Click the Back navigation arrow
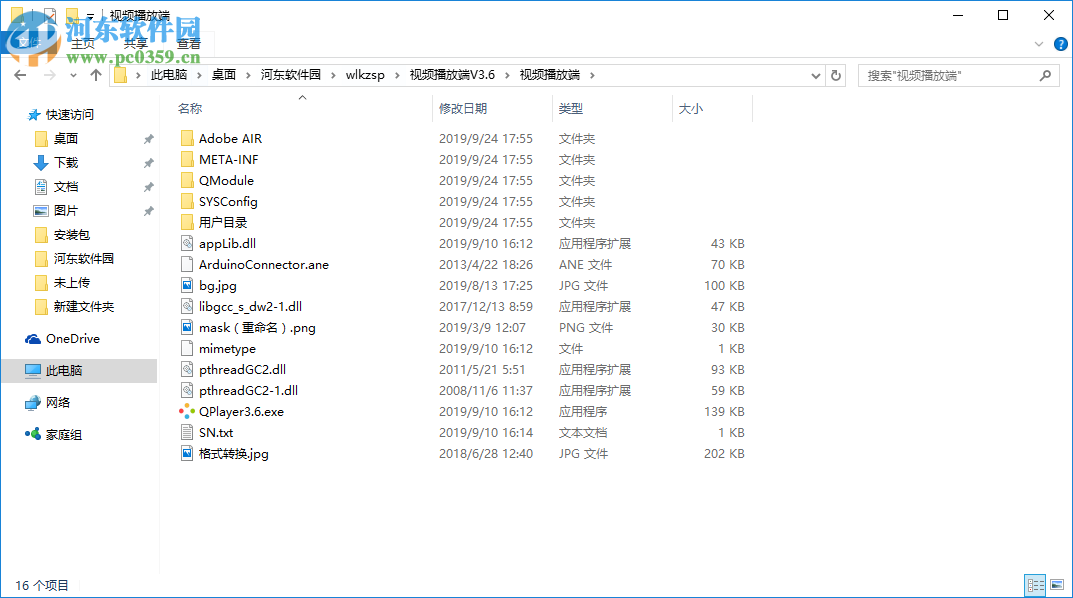 click(20, 74)
